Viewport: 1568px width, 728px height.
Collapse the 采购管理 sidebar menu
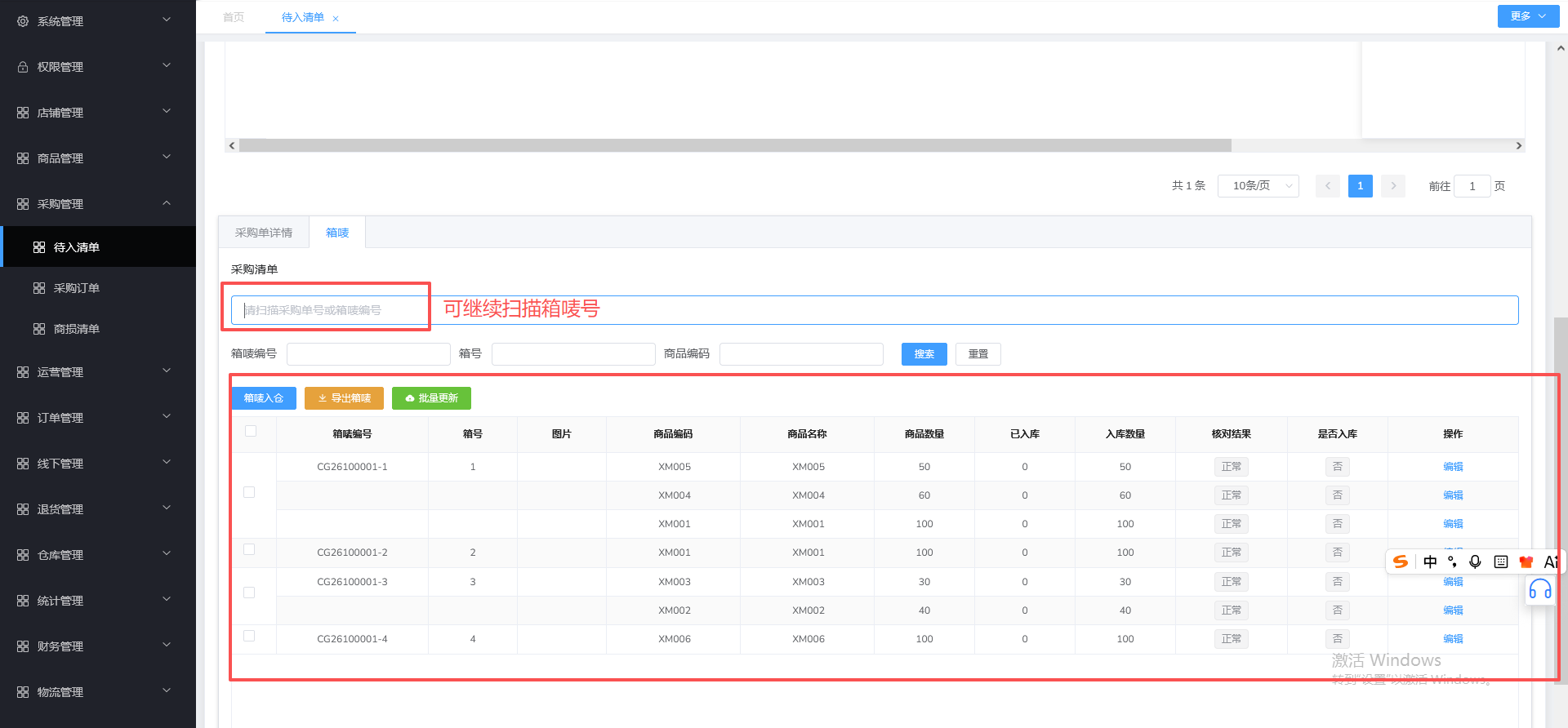pyautogui.click(x=98, y=204)
